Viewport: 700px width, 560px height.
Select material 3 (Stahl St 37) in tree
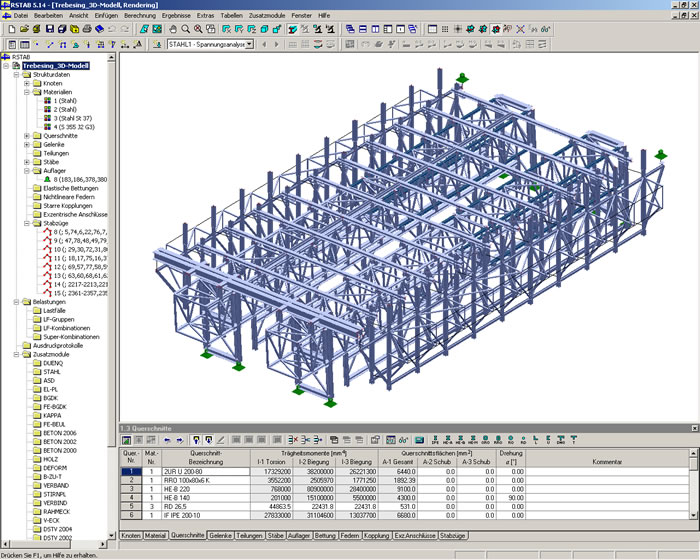73,118
